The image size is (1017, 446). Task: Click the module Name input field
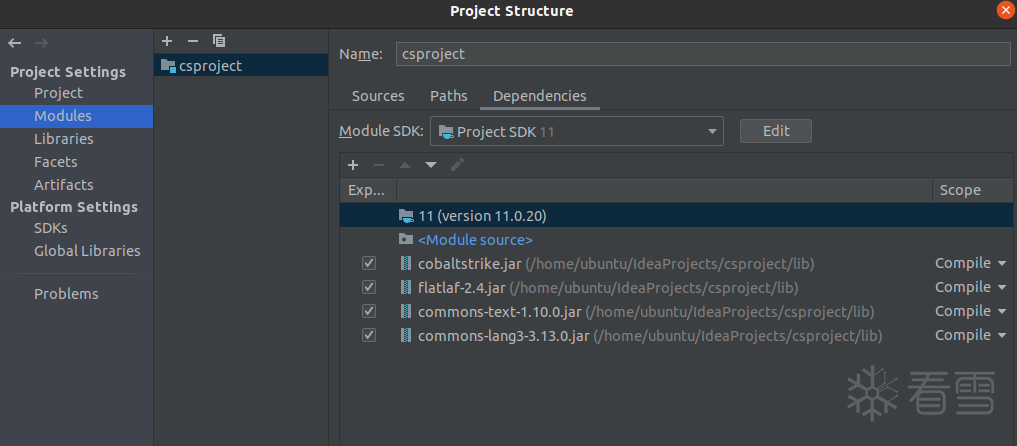(x=703, y=54)
